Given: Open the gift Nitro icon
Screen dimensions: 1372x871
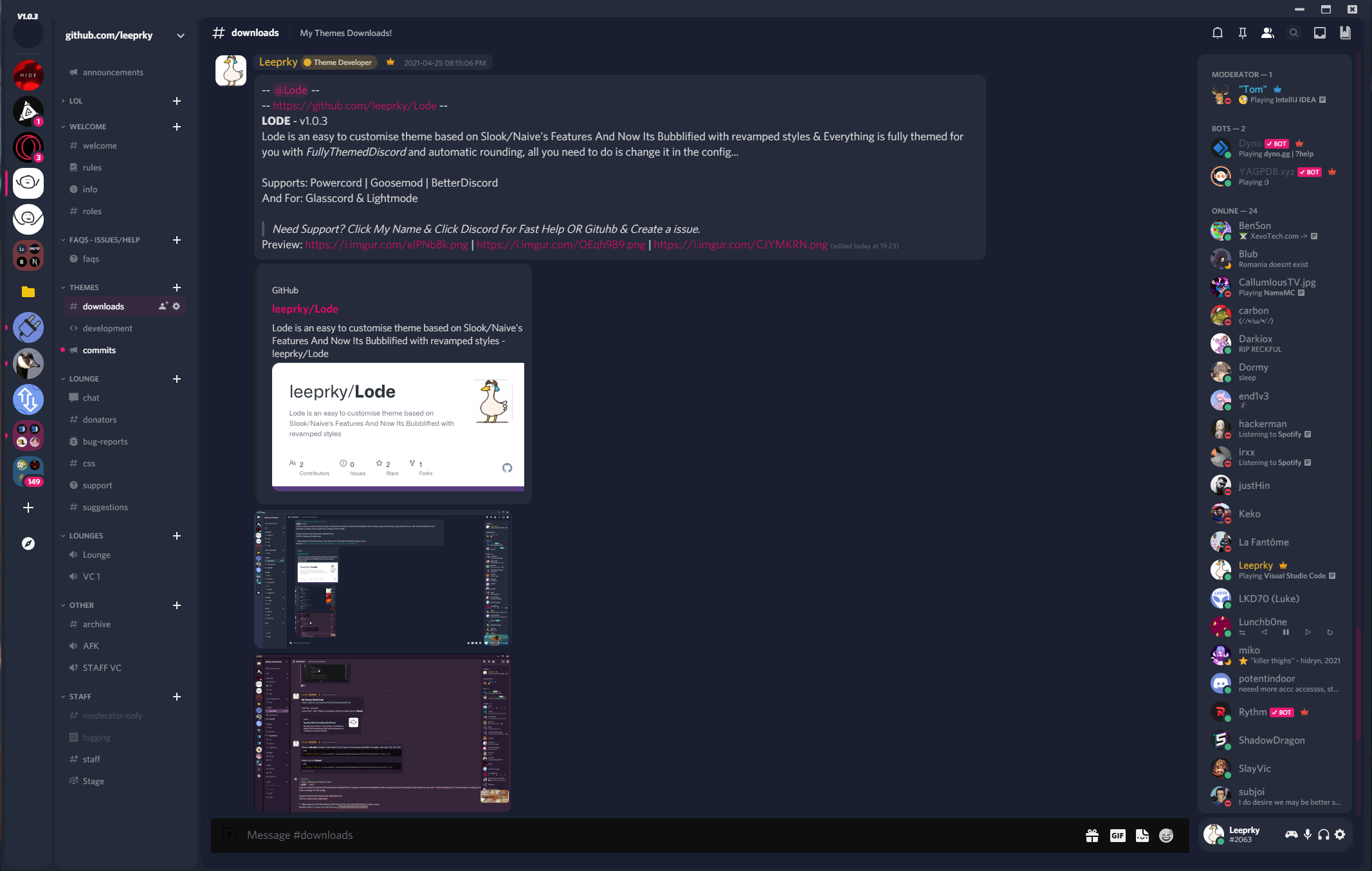Looking at the screenshot, I should coord(1092,835).
